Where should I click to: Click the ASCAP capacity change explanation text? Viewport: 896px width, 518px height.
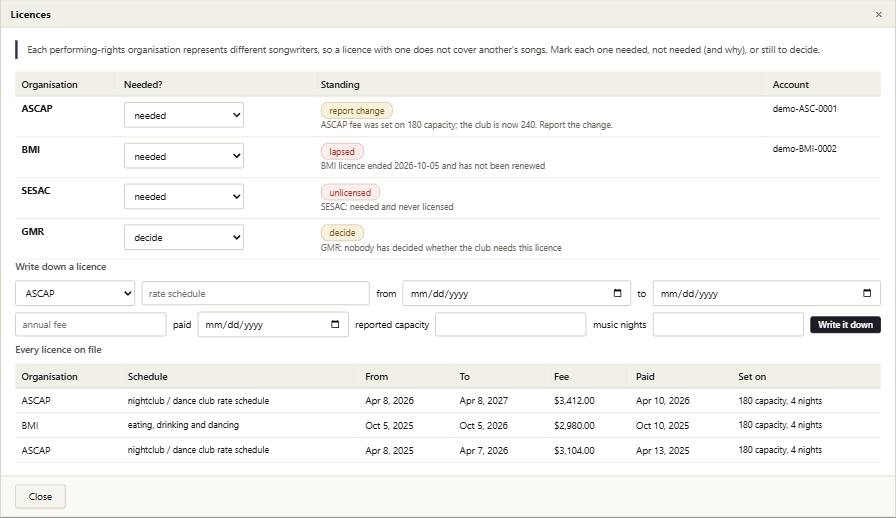(x=466, y=125)
